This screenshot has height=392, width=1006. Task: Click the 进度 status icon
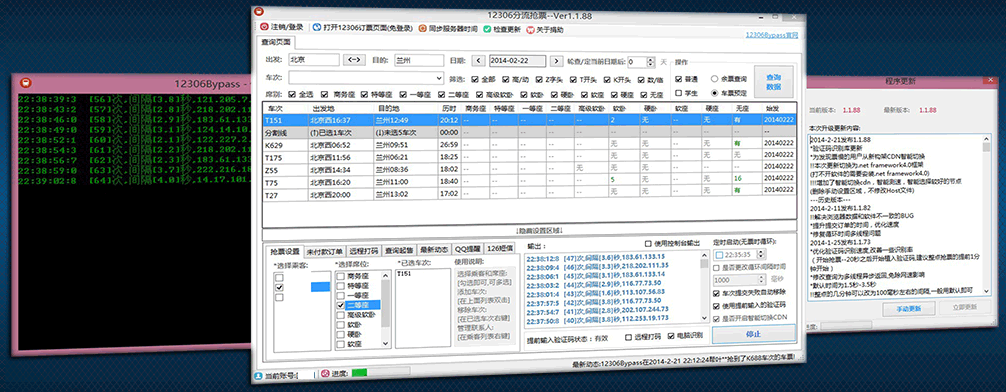[x=325, y=373]
